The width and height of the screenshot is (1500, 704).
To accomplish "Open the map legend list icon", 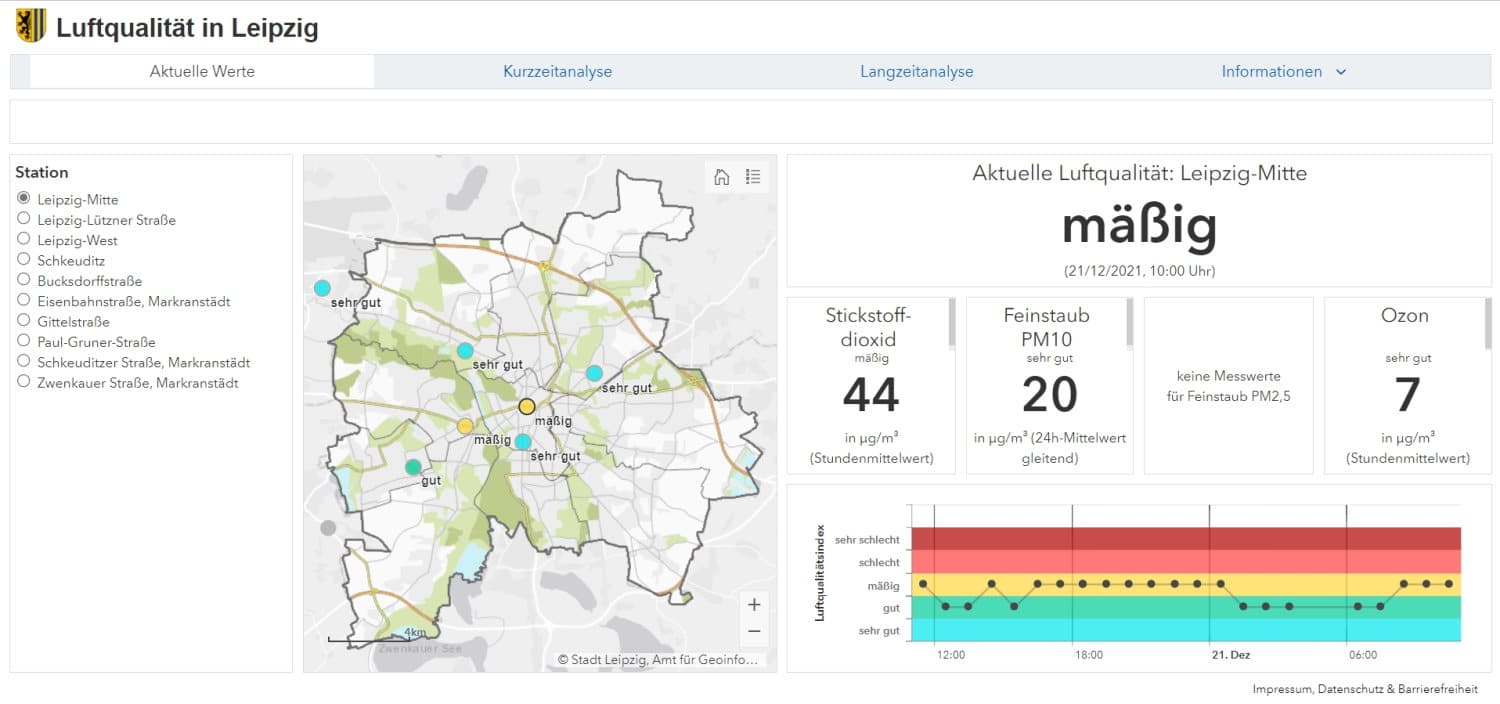I will tap(753, 177).
